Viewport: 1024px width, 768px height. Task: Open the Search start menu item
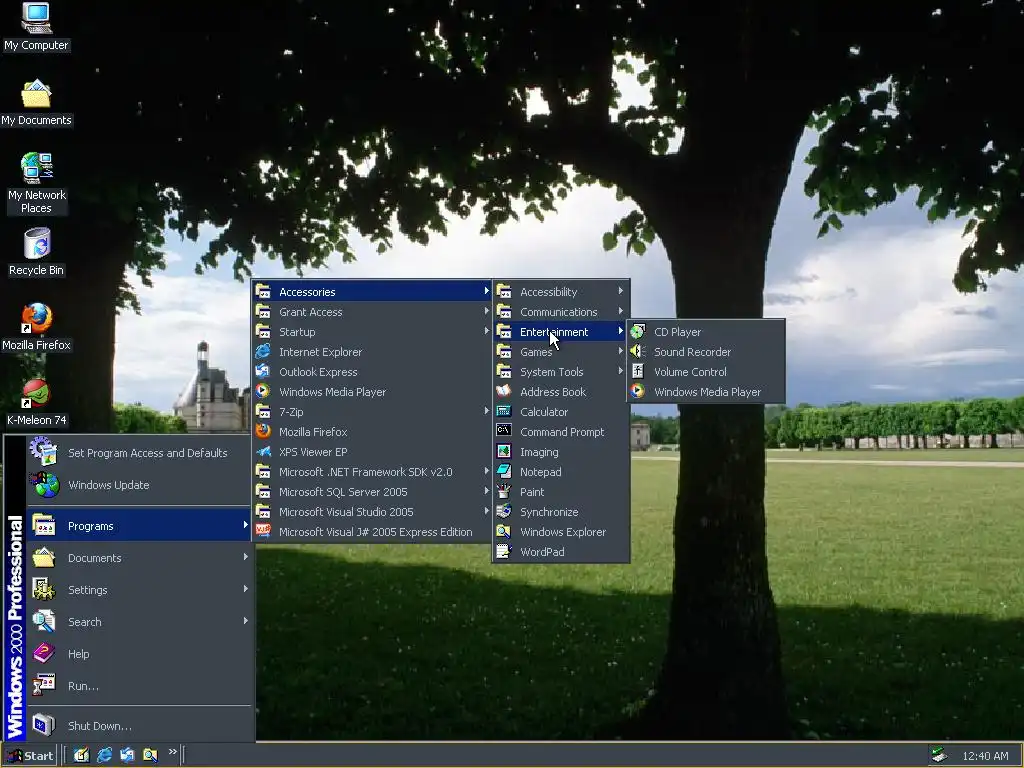[139, 622]
